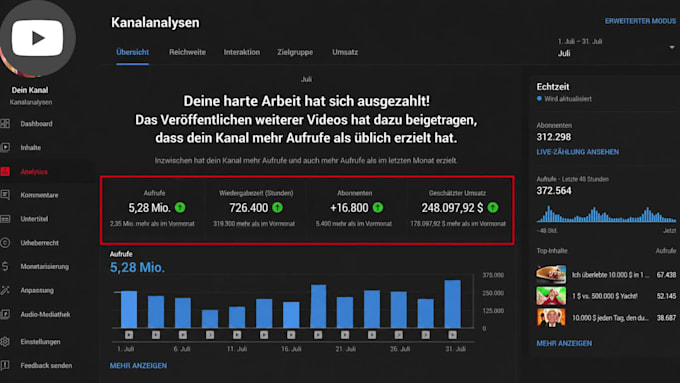Open the Urheberrecht copyright icon
This screenshot has height=383, width=680.
5,242
